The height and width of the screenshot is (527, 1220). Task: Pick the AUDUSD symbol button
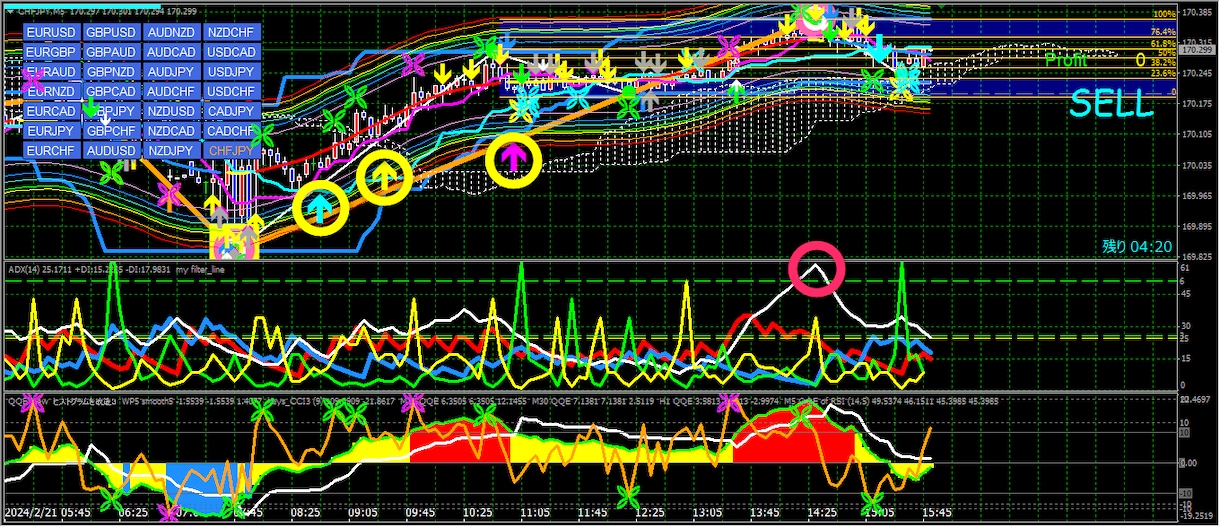pyautogui.click(x=111, y=150)
